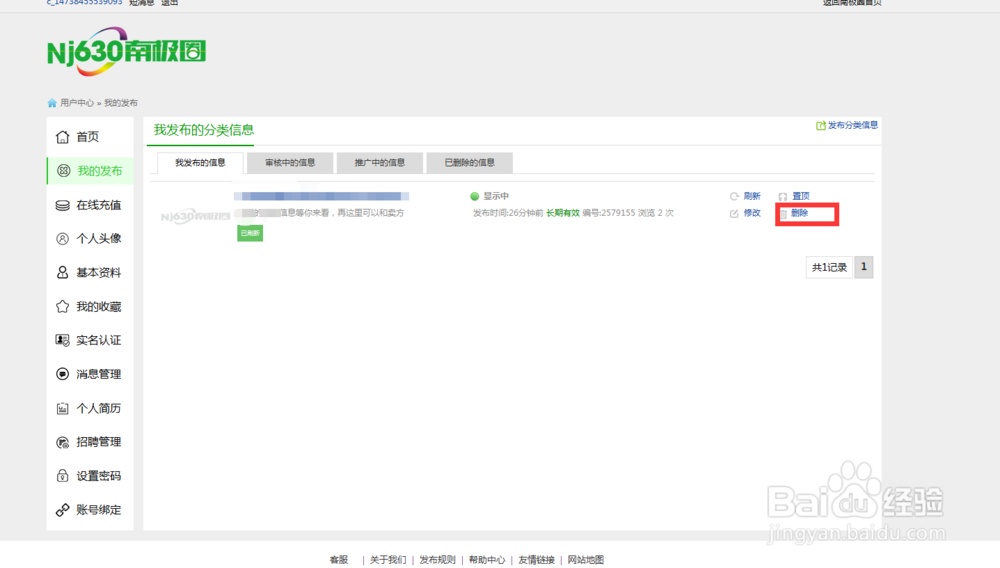
Task: Click the green 已刷新 badge
Action: pyautogui.click(x=250, y=233)
